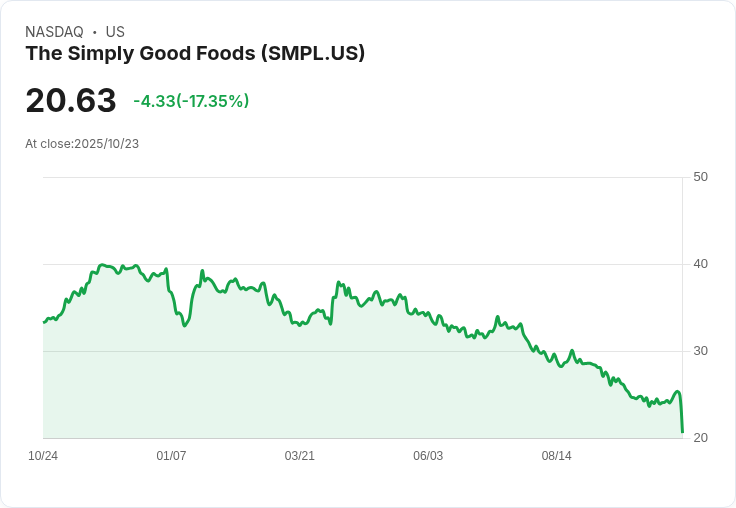Open The Simply Good Foods (SMPL.US) title

195,53
